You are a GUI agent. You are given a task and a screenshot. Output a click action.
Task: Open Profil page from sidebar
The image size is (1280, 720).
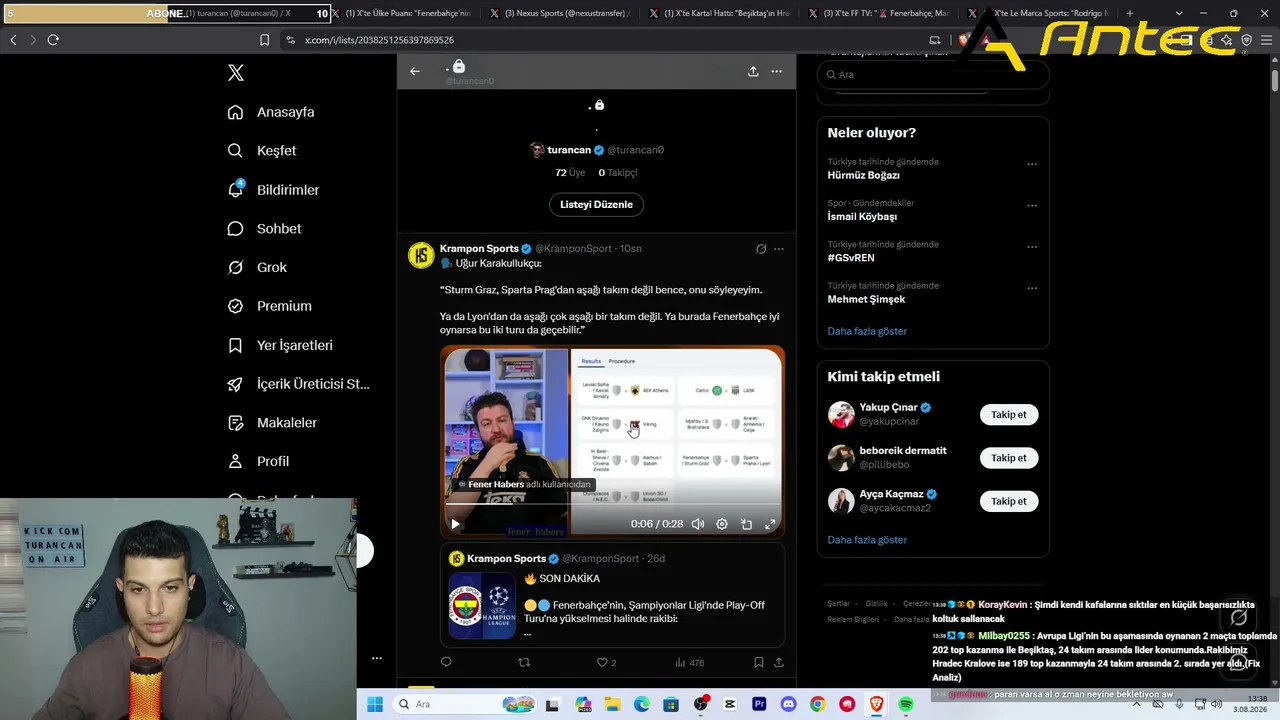[258, 462]
